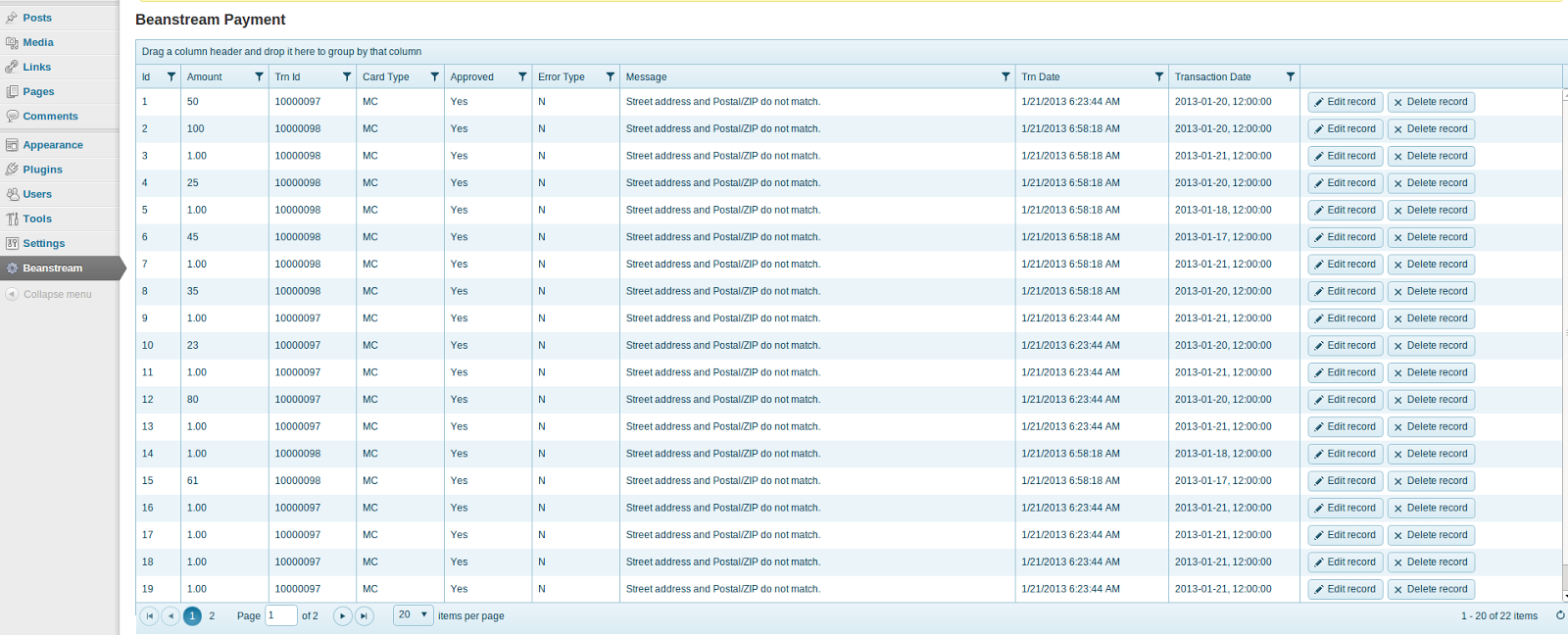Edit record with Id 6
Image resolution: width=1568 pixels, height=635 pixels.
pyautogui.click(x=1346, y=237)
